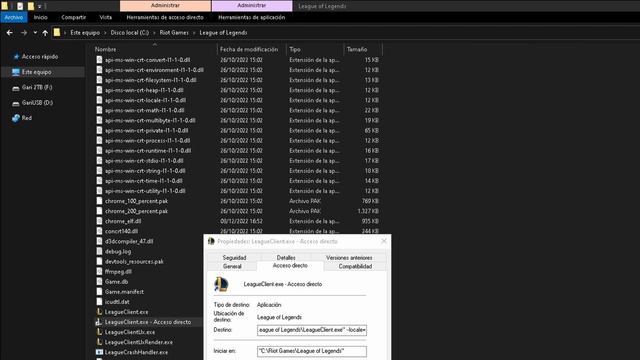
Task: Select api-ms-win-crt-convert-l1-1-0.dll file name
Action: pos(147,60)
